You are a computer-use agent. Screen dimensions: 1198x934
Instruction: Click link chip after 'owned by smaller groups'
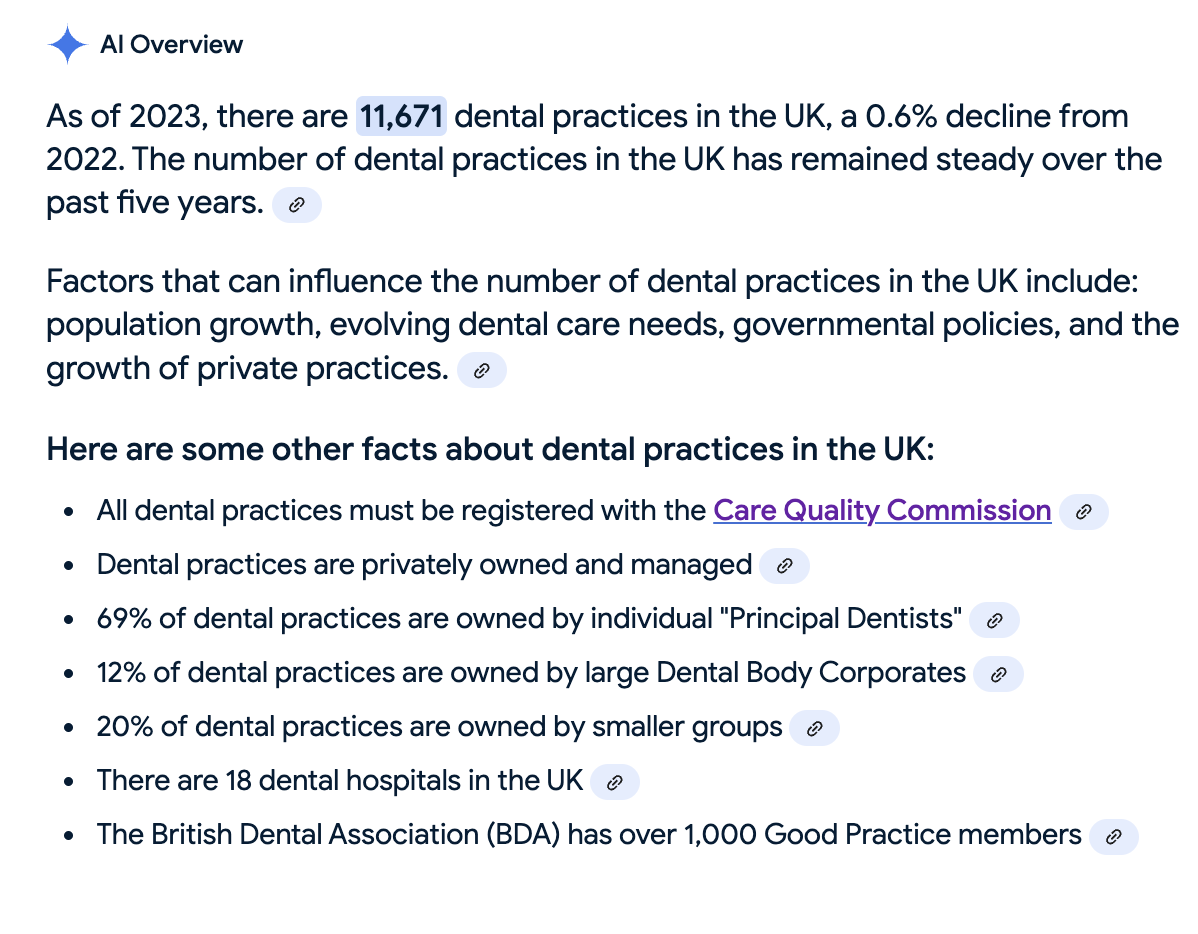point(814,728)
